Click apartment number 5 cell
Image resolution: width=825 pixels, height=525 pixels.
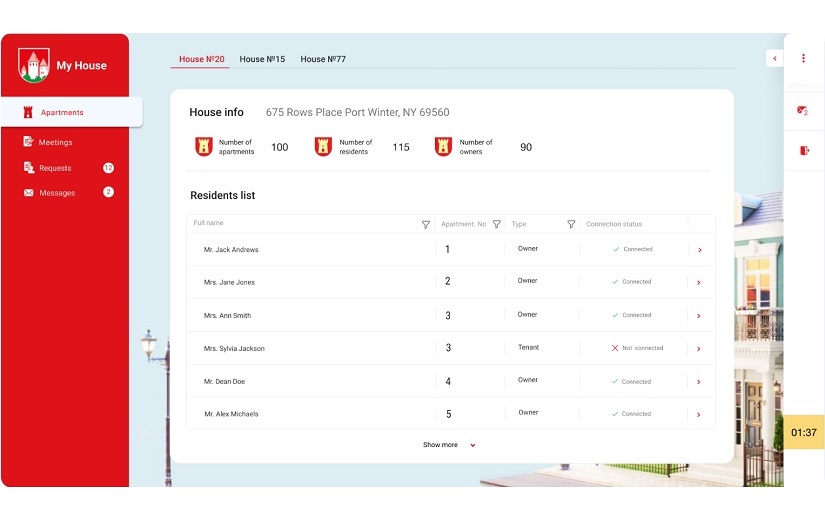(448, 414)
